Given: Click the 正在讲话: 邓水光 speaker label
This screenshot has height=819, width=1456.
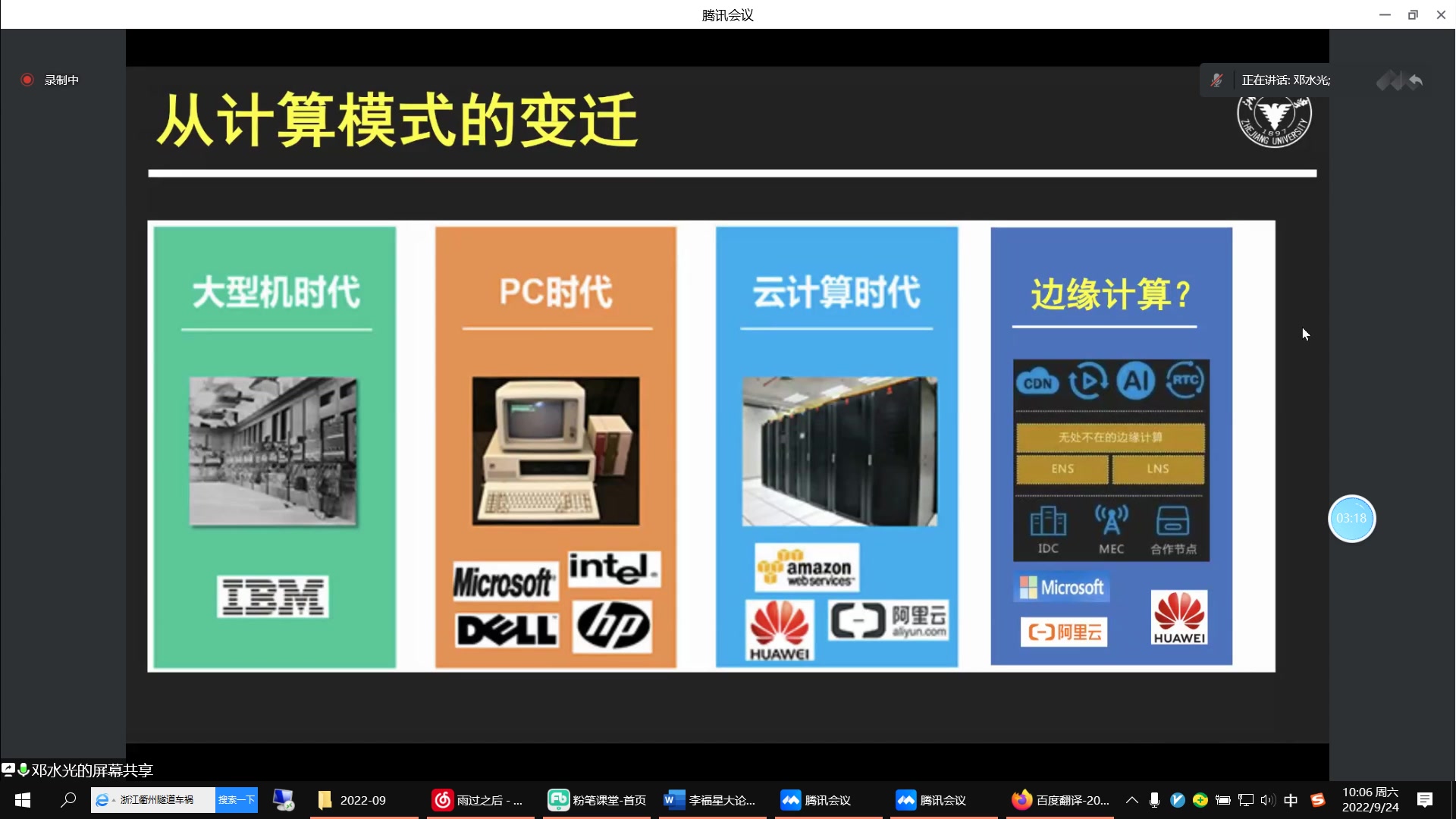Looking at the screenshot, I should pos(1285,80).
